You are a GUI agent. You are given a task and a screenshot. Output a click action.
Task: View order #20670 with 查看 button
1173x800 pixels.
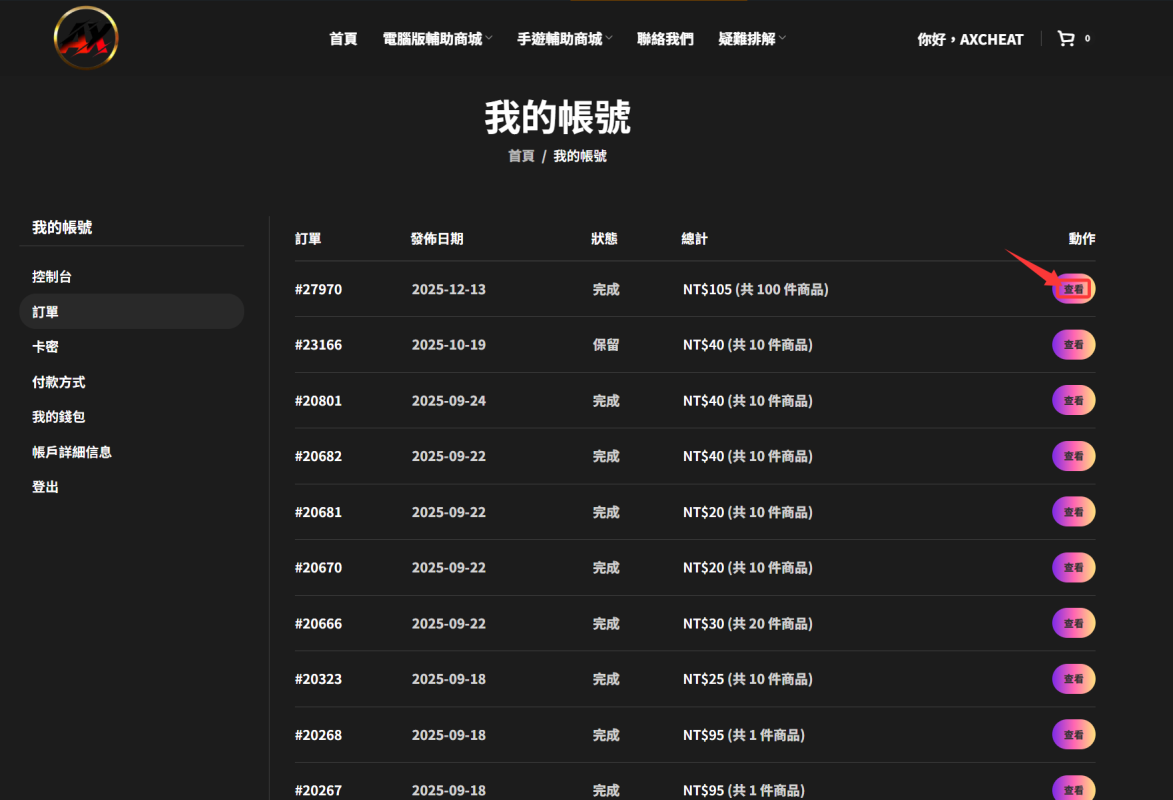pos(1074,567)
